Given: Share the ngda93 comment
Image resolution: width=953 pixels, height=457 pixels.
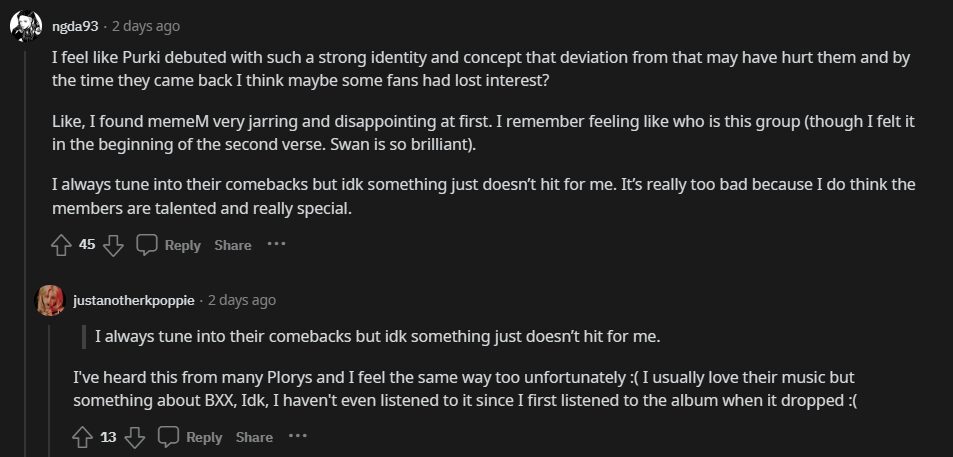Looking at the screenshot, I should tap(233, 245).
